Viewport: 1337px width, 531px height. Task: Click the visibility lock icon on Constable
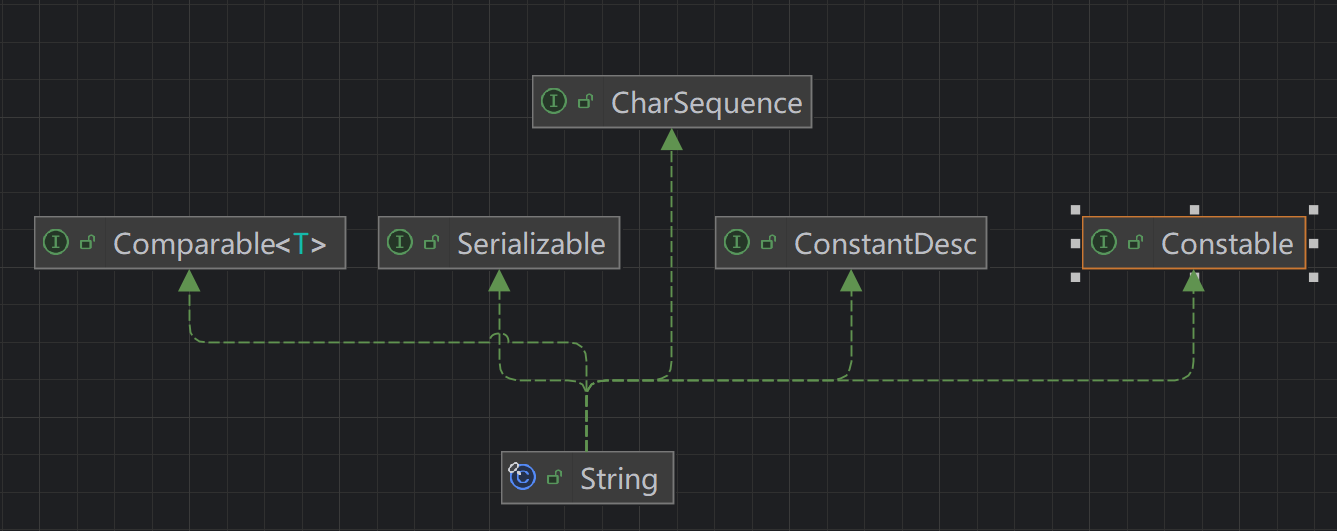tap(1136, 243)
